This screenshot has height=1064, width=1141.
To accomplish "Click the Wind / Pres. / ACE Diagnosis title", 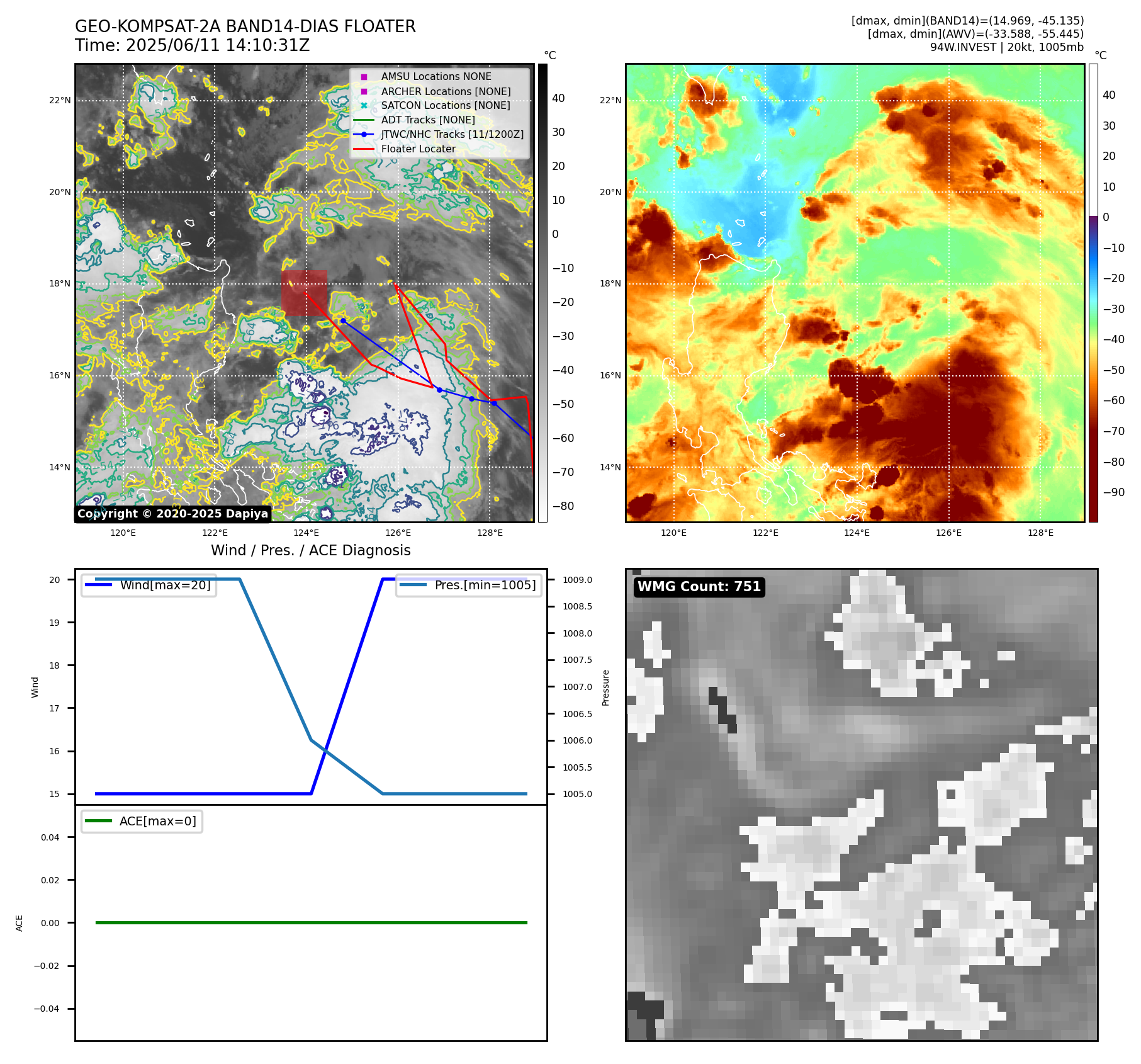I will coord(311,550).
